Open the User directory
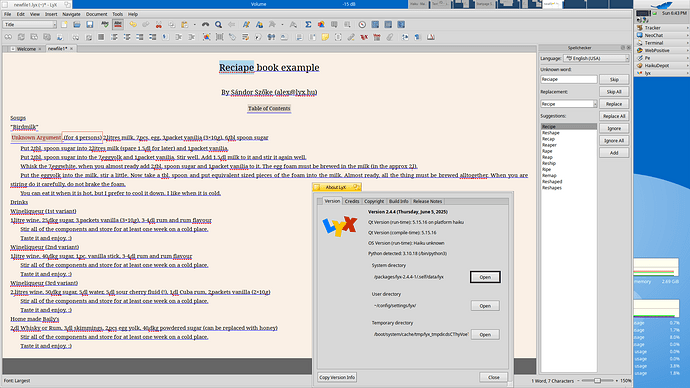Screen dimensions: 690x388 (485, 306)
